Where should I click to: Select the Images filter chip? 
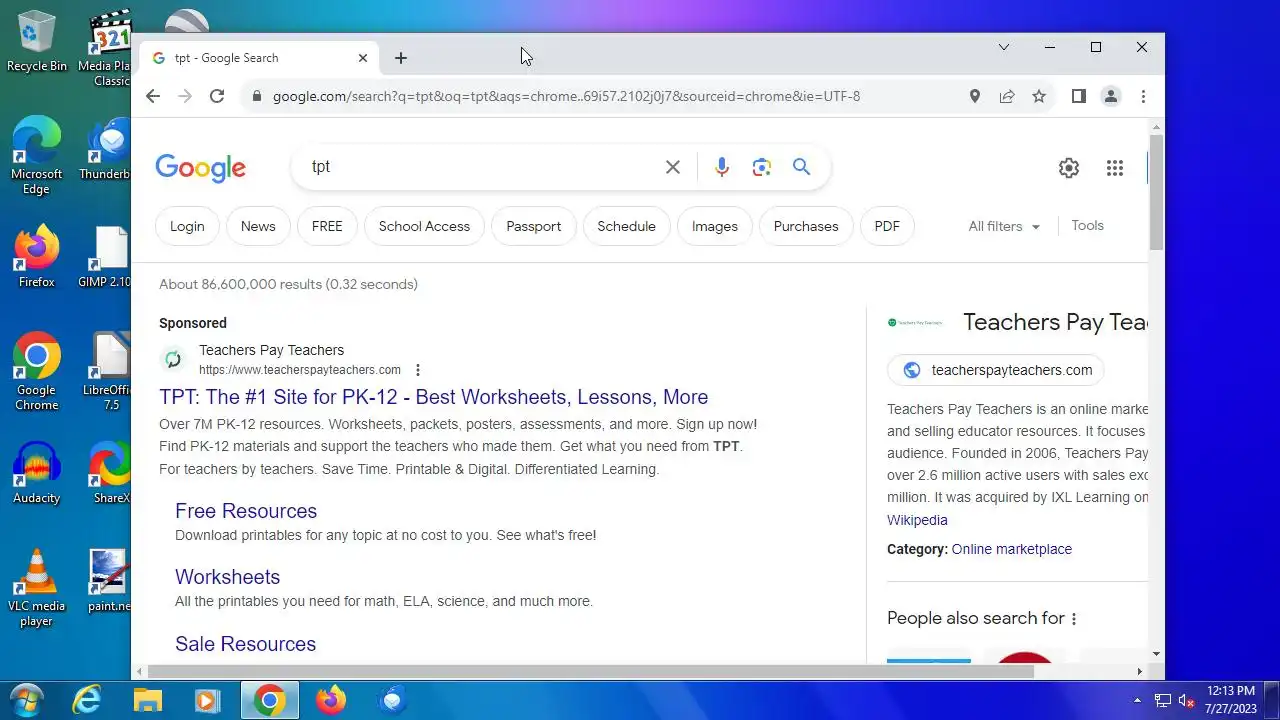pyautogui.click(x=715, y=226)
